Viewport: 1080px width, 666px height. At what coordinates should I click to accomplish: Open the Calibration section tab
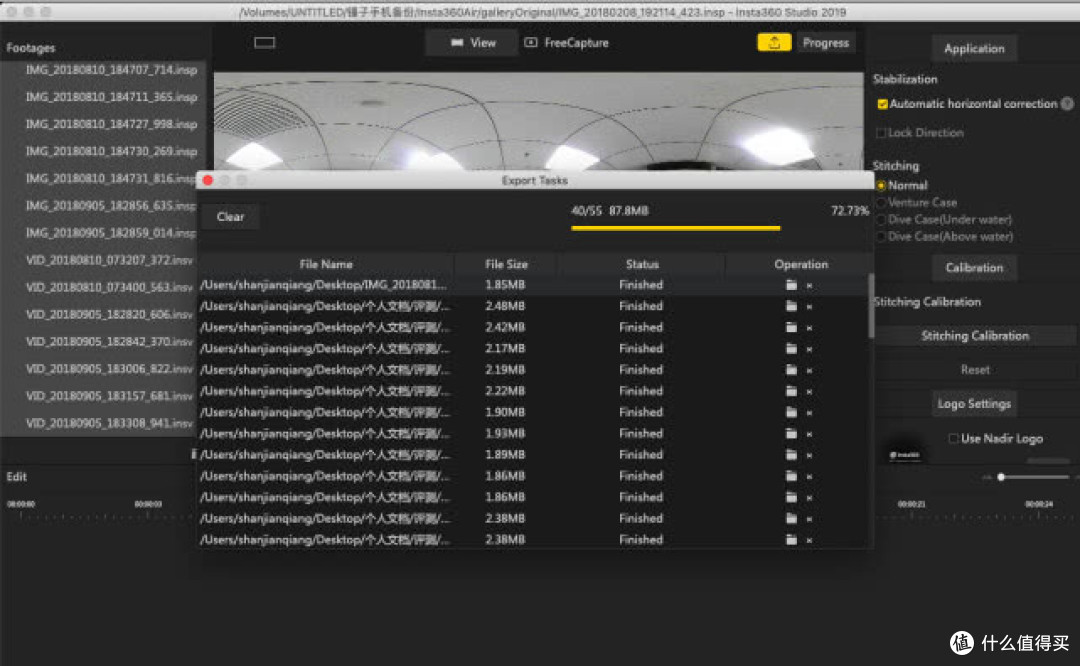[974, 268]
